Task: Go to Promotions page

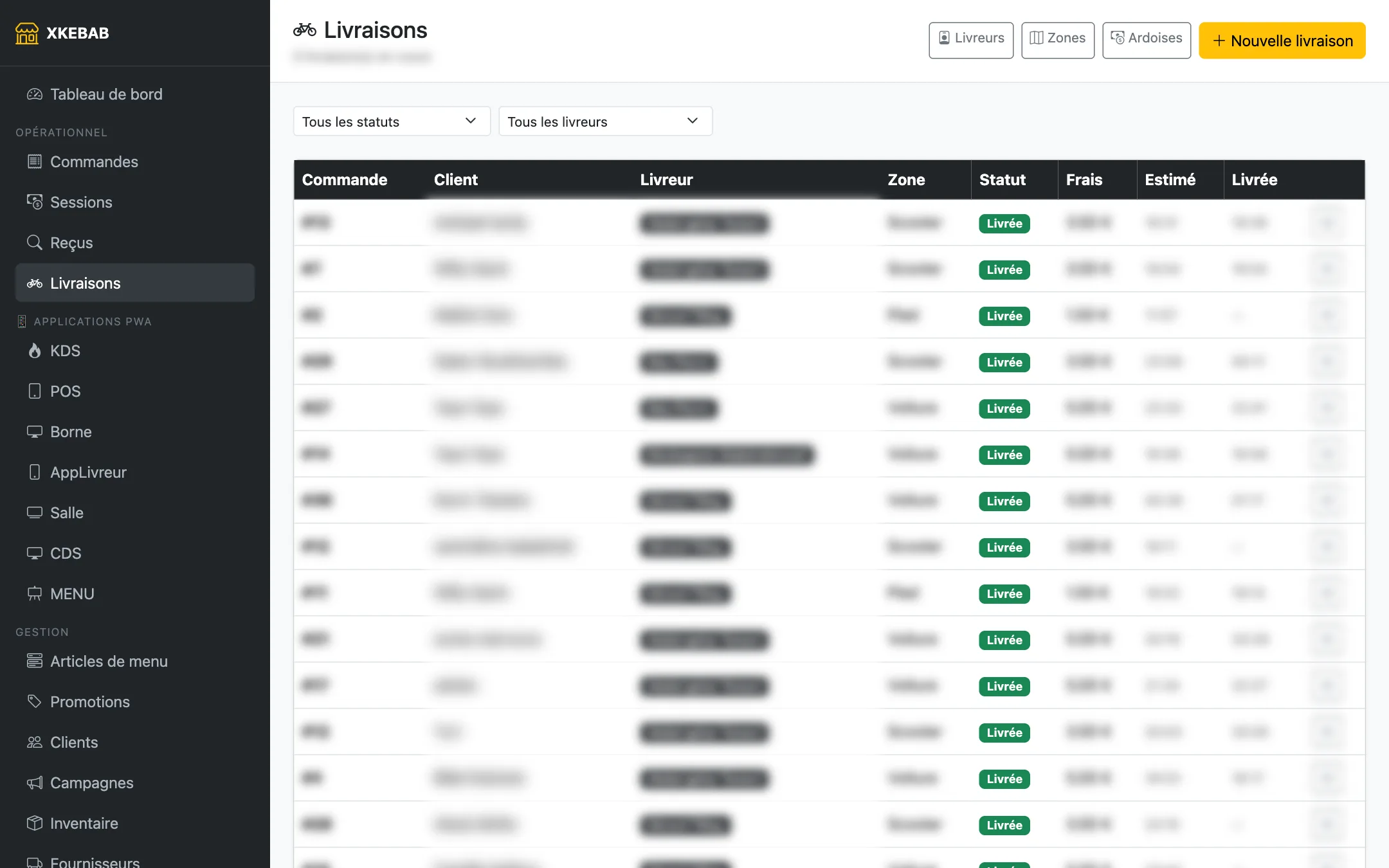Action: (x=135, y=701)
